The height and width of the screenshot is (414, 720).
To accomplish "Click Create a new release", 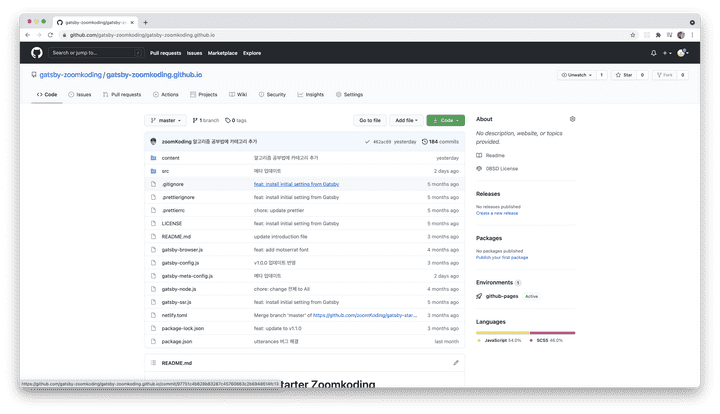I will (x=497, y=213).
